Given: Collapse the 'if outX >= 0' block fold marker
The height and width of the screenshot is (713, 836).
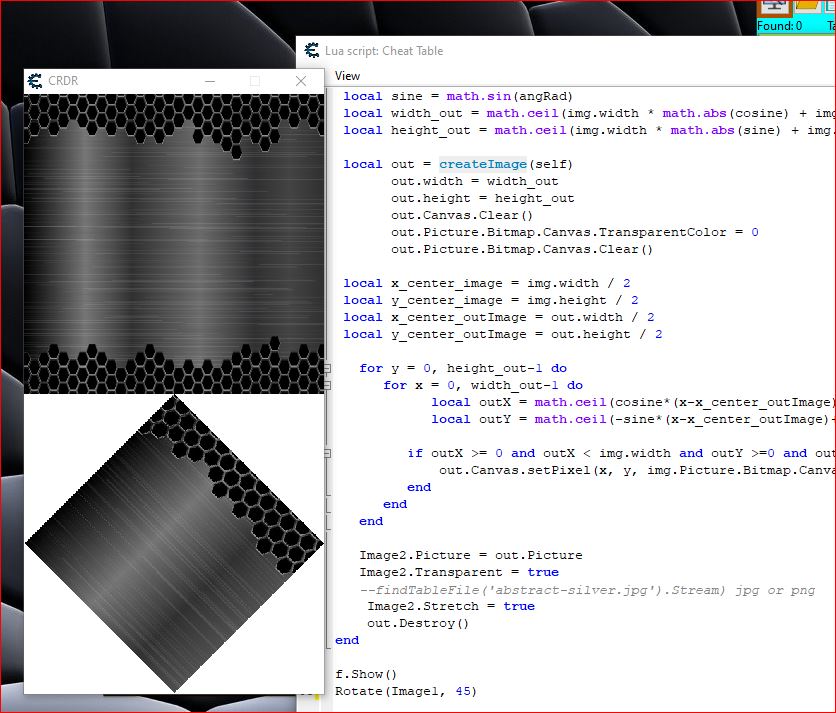Looking at the screenshot, I should pyautogui.click(x=329, y=454).
